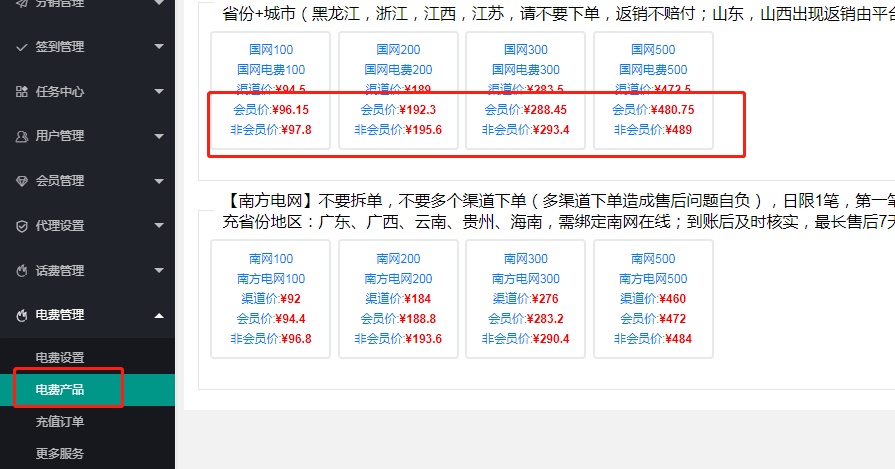This screenshot has height=469, width=895.
Task: Click 国网电费100 product name
Action: 271,70
